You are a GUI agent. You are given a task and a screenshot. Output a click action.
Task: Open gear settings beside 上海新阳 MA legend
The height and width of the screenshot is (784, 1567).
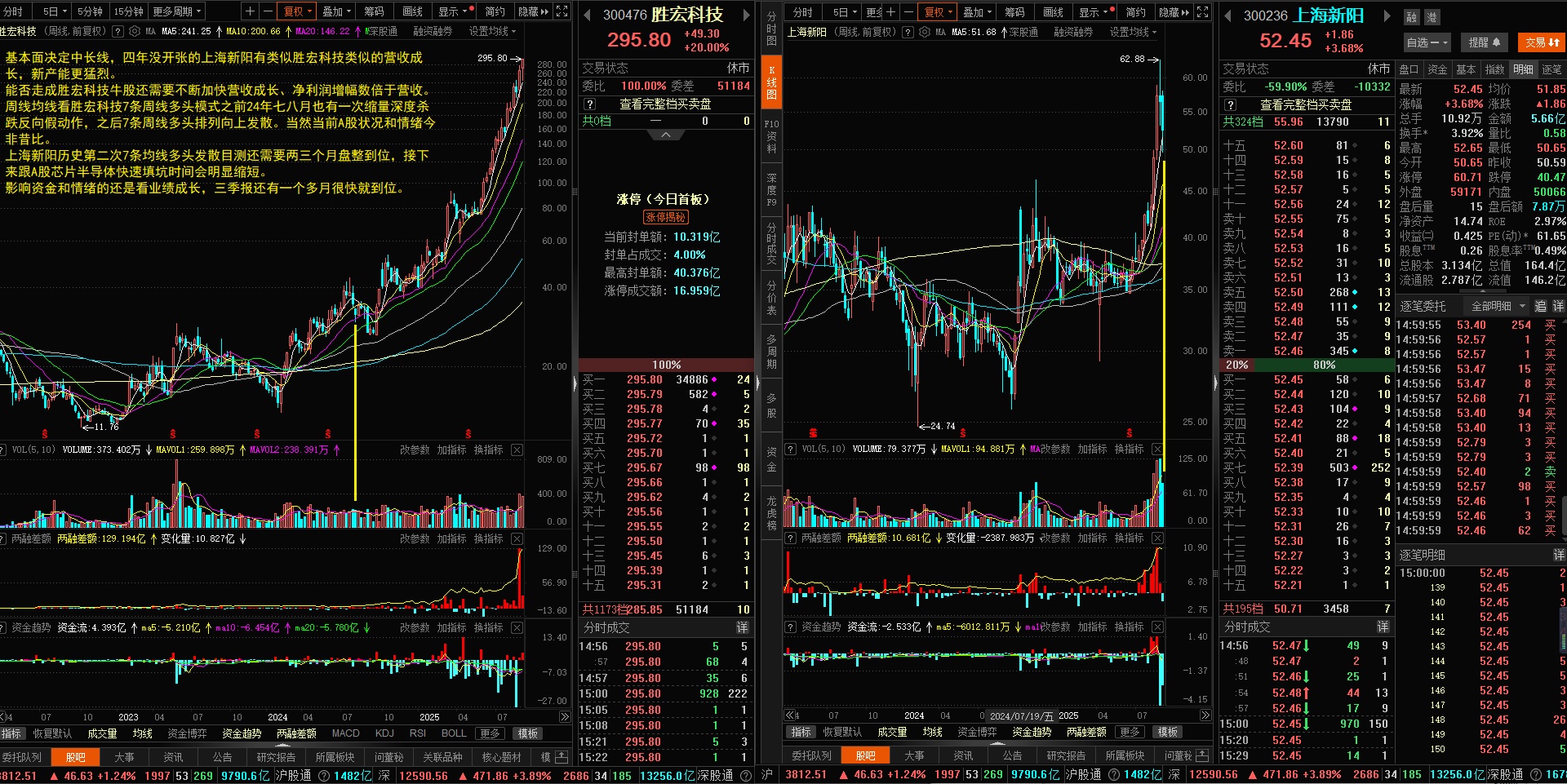coord(925,32)
